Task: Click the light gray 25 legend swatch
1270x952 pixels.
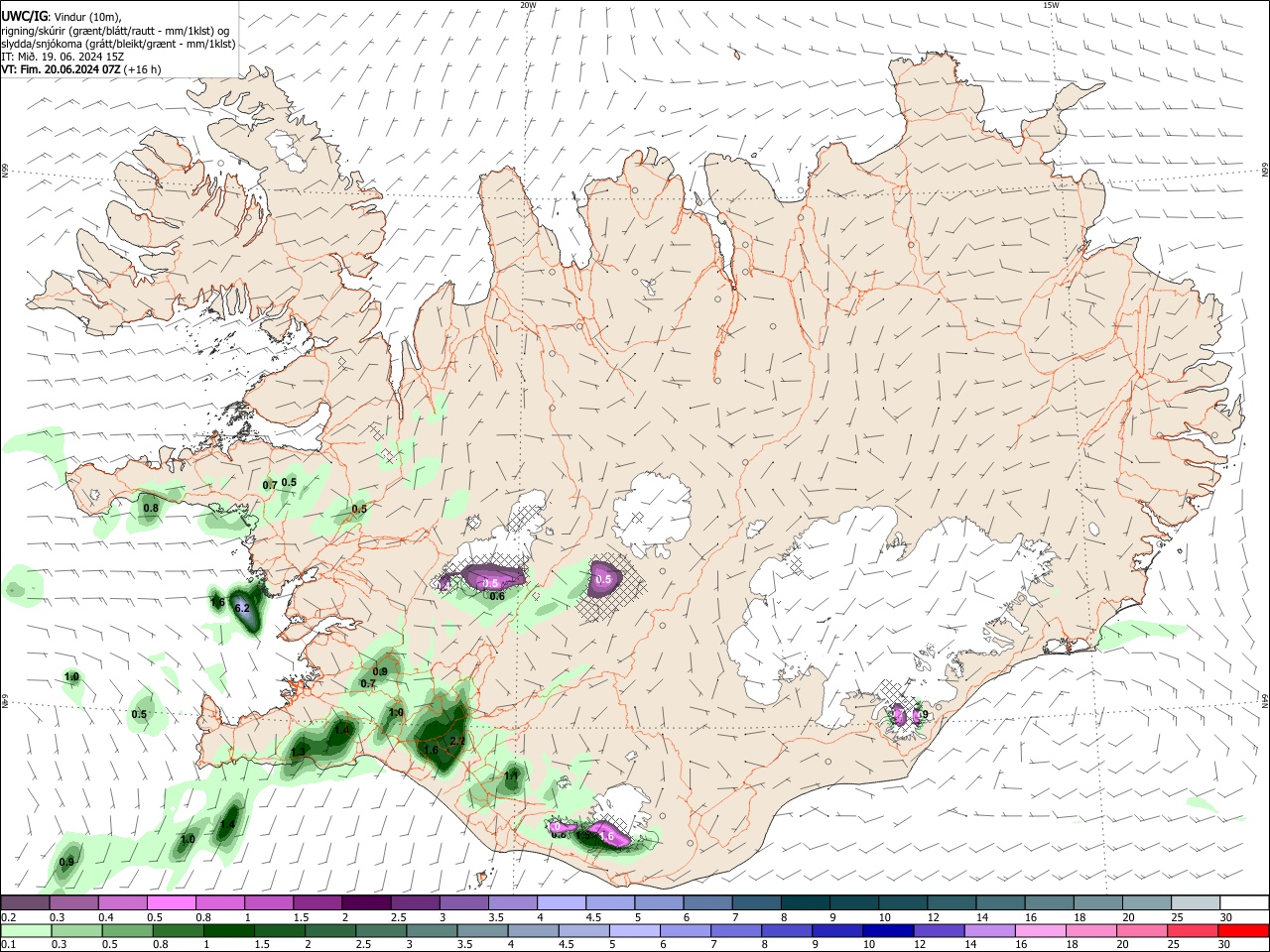Action: click(x=1195, y=903)
